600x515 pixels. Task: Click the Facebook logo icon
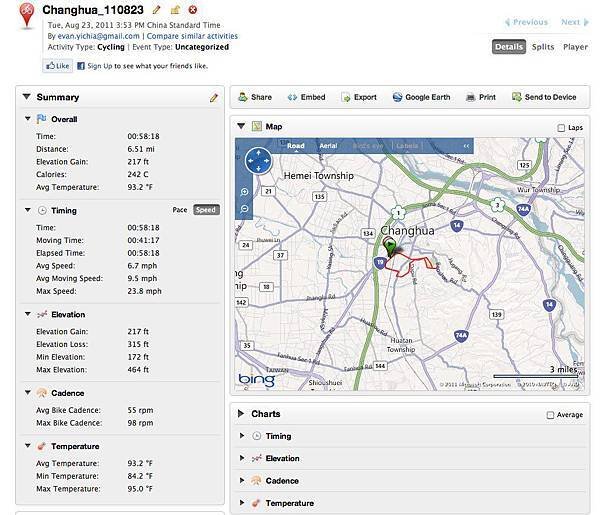coord(81,66)
